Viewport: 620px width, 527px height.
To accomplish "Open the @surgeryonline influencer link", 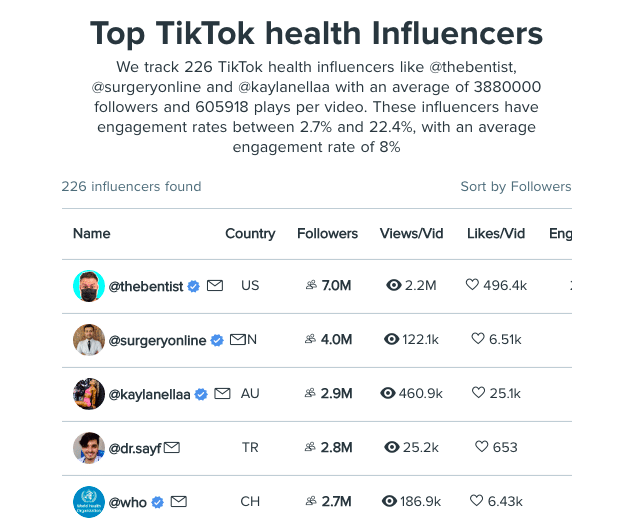I will 157,340.
